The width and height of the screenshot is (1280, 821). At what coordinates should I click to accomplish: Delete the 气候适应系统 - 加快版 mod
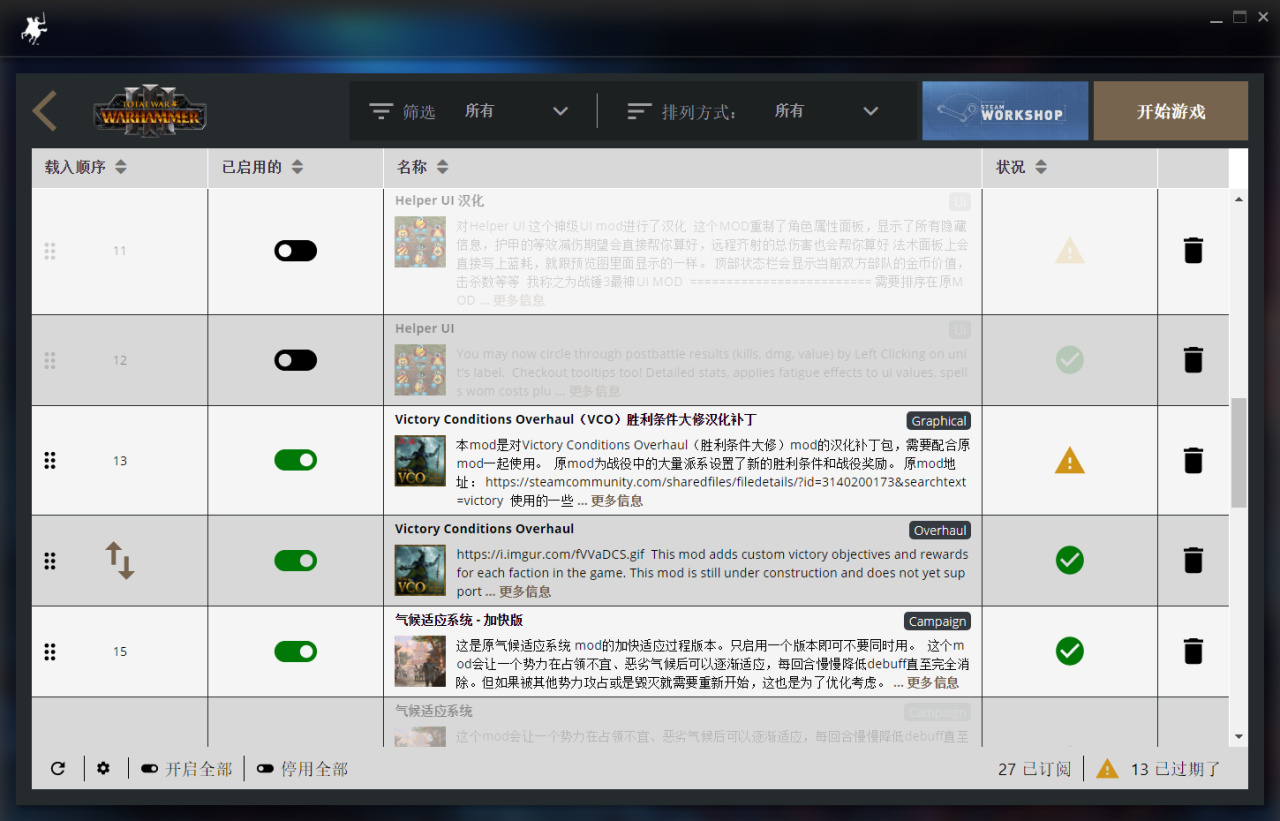1193,651
